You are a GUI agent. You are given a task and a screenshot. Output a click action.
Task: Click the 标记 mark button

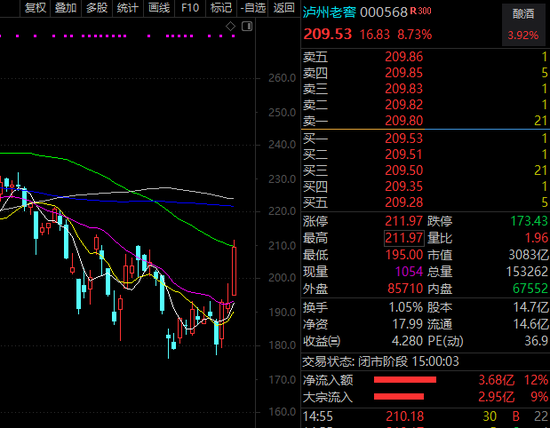tap(221, 8)
